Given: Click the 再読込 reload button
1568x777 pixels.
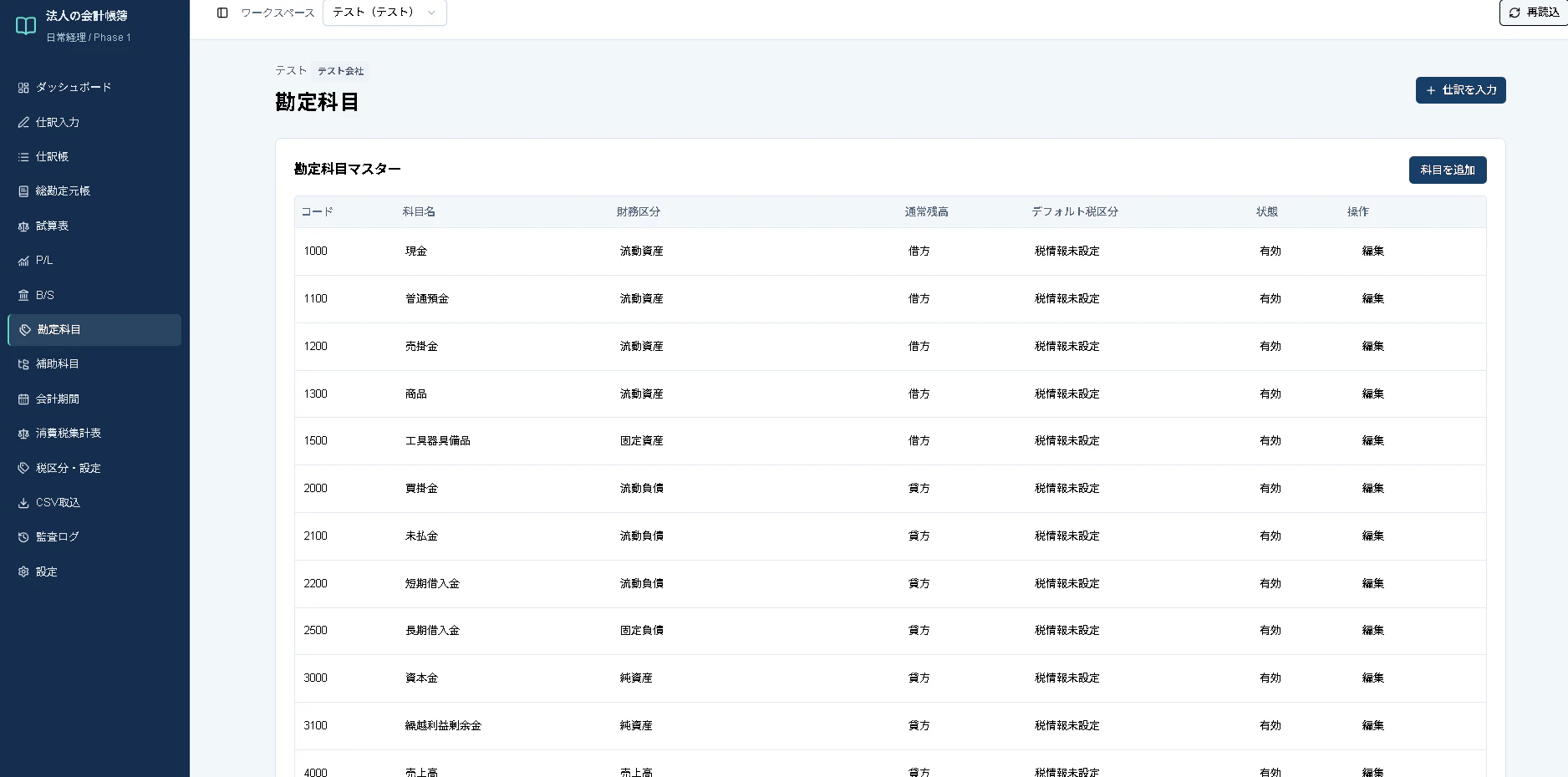Looking at the screenshot, I should (1534, 13).
